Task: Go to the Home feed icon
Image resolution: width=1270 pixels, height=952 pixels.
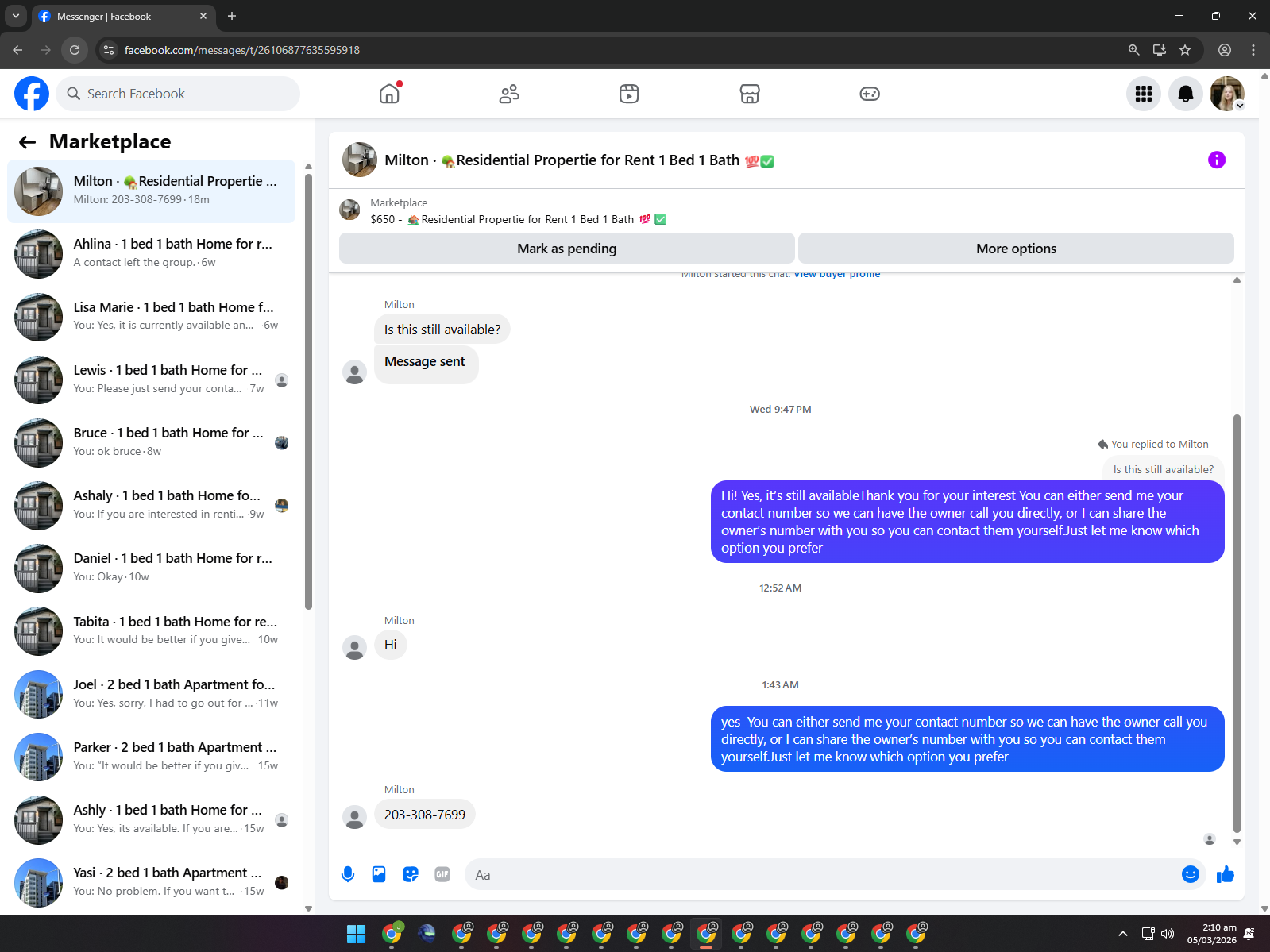Action: (389, 94)
